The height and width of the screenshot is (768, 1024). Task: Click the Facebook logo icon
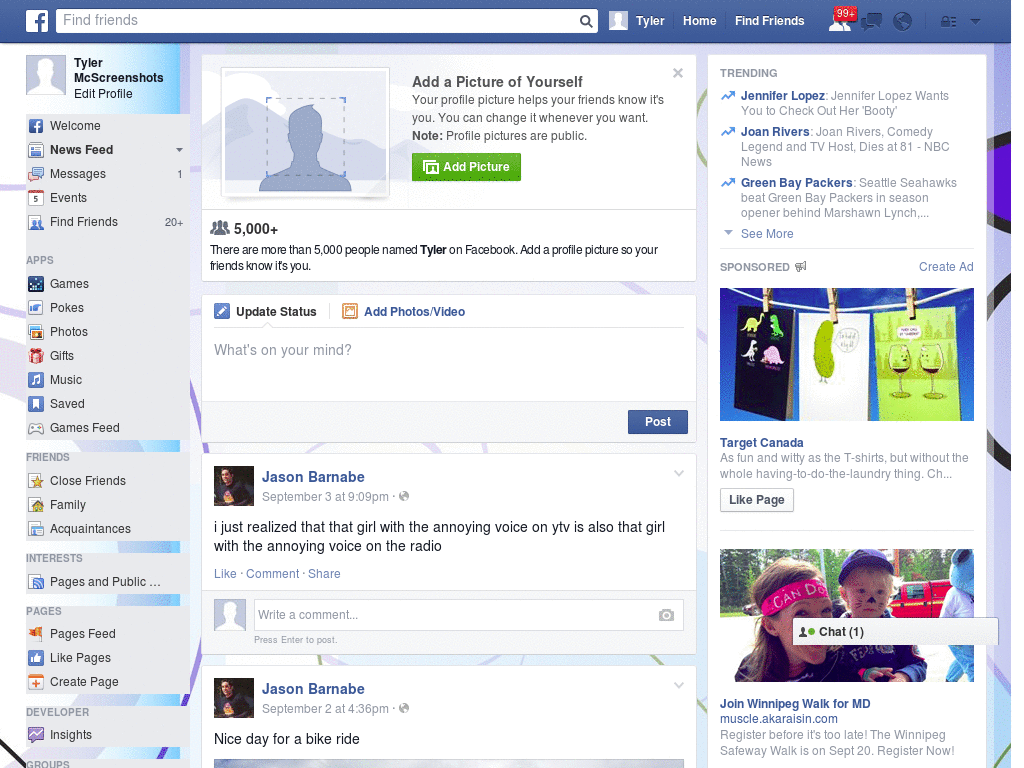pos(37,21)
